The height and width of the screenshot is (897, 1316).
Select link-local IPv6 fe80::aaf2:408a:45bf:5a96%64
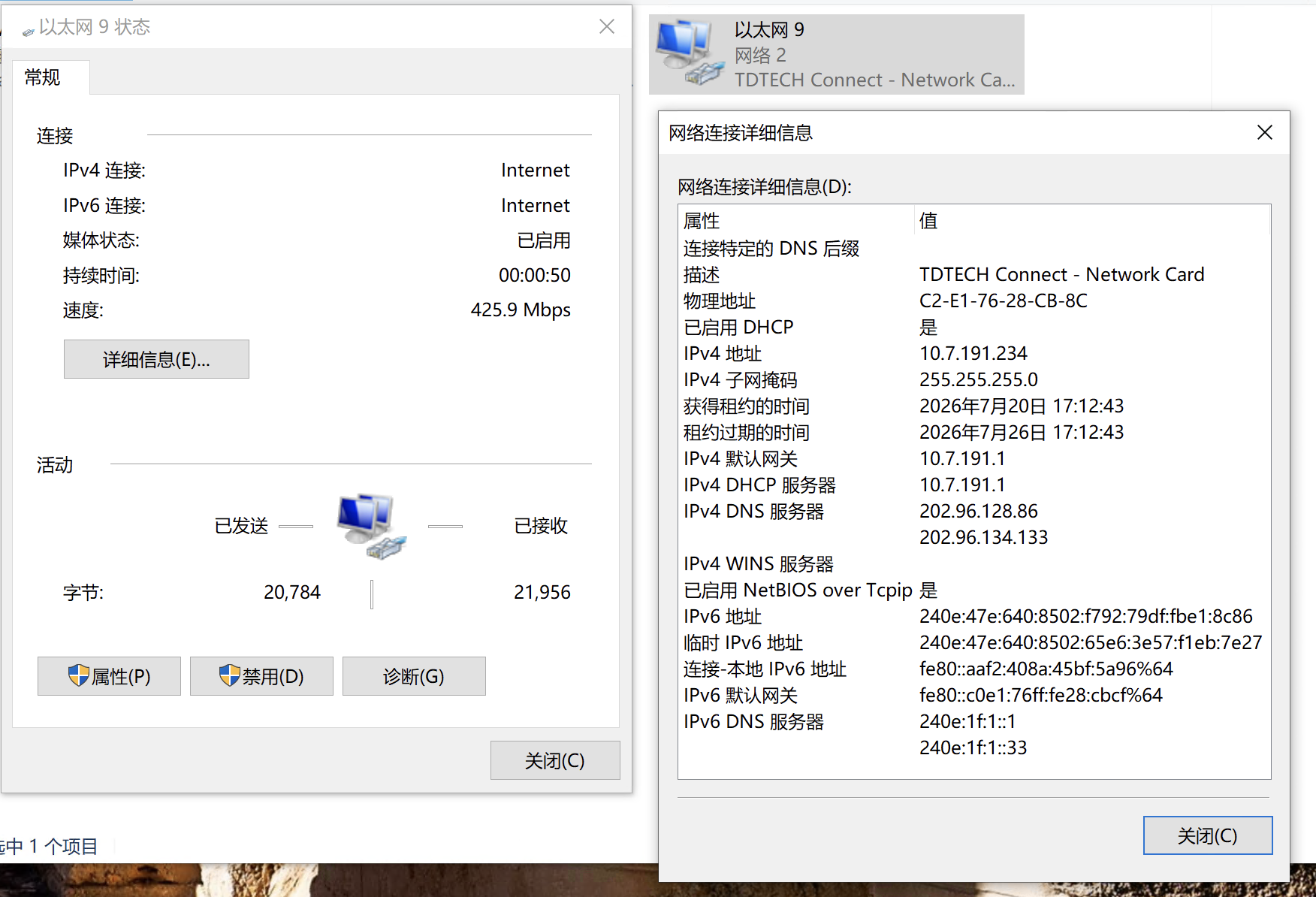(1046, 669)
